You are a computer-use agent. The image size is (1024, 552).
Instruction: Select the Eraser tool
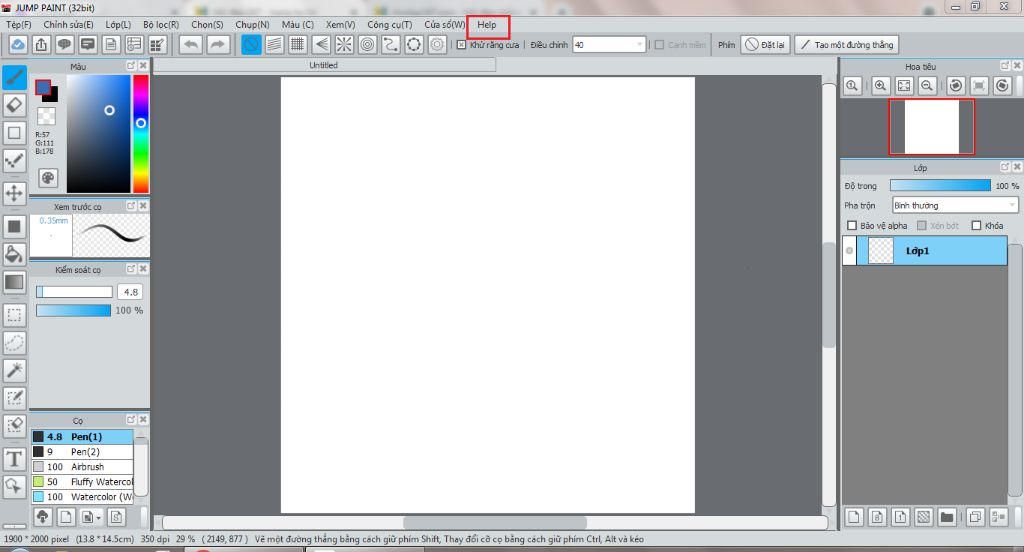coord(14,105)
